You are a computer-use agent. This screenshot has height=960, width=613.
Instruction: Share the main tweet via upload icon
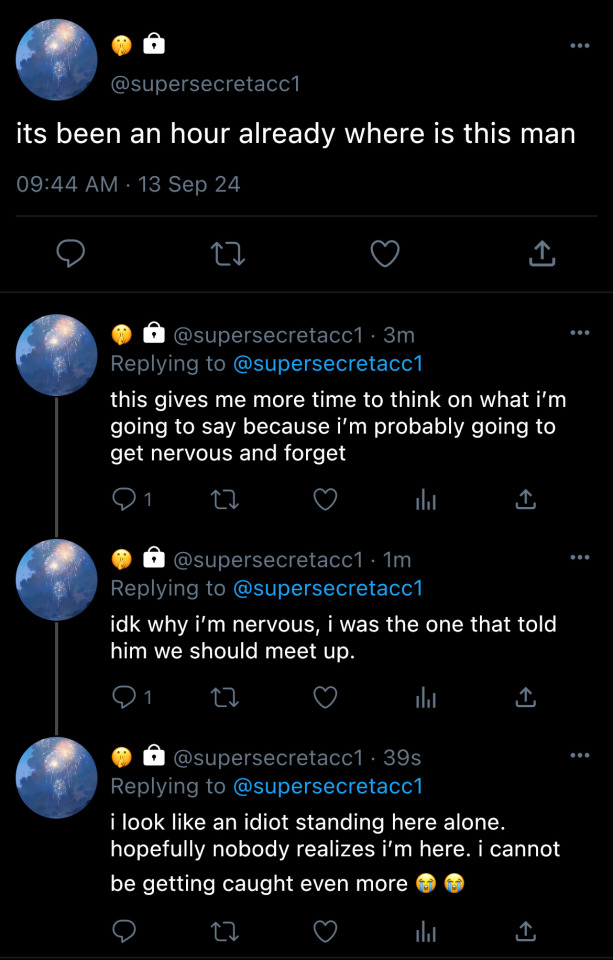click(541, 255)
